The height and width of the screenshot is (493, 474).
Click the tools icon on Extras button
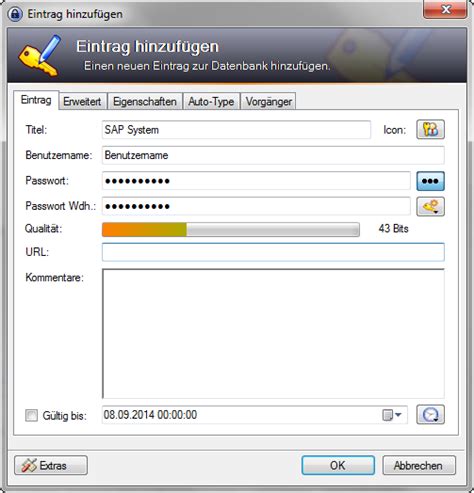tap(29, 465)
